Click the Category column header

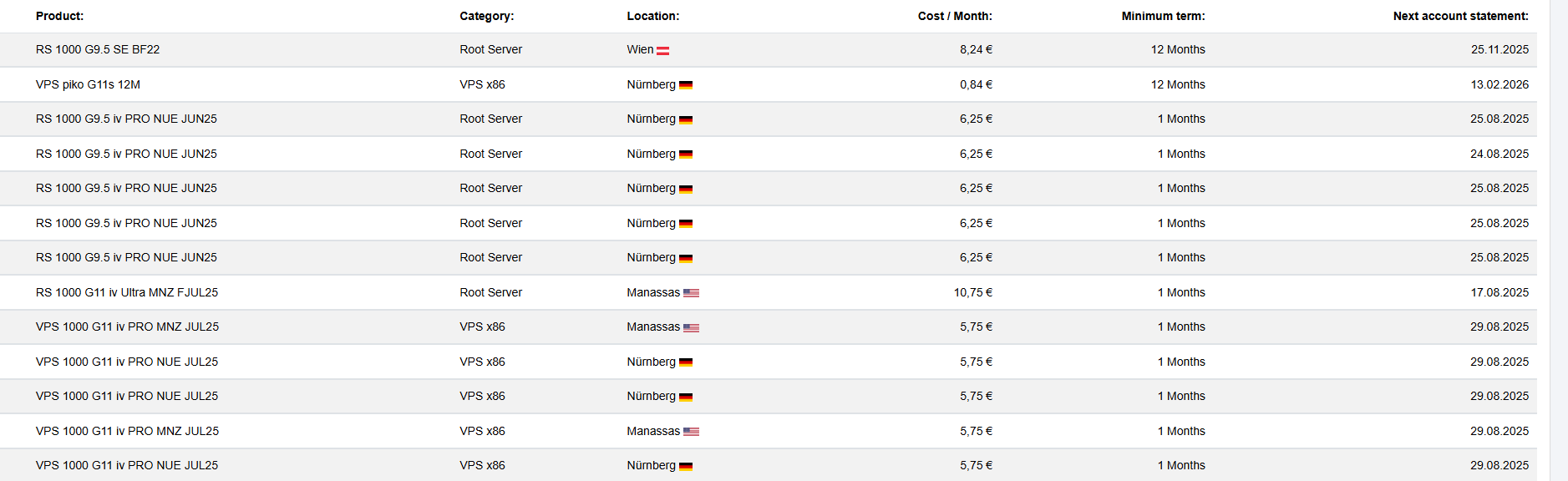pyautogui.click(x=487, y=16)
